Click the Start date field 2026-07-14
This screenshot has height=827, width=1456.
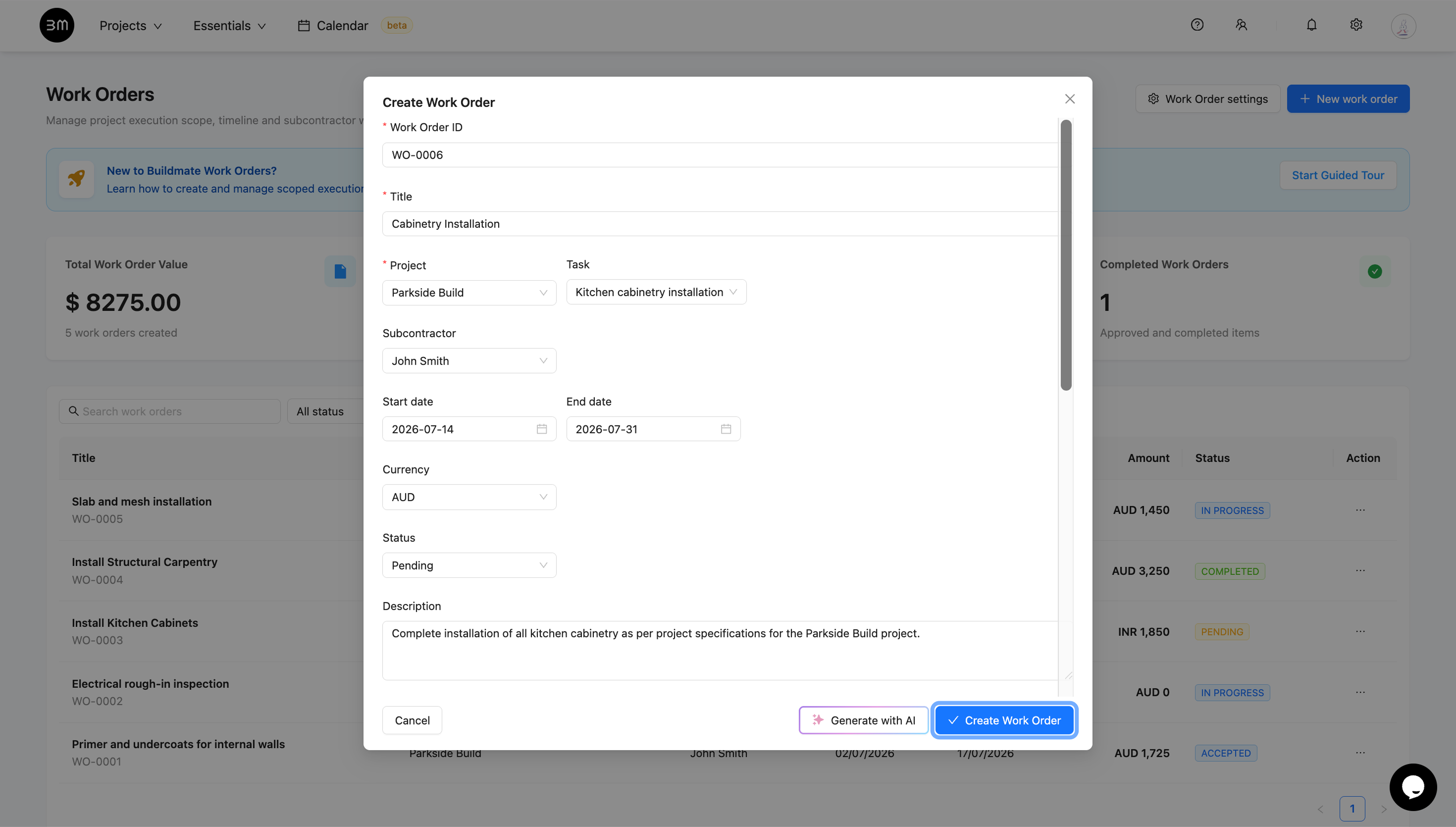[469, 429]
